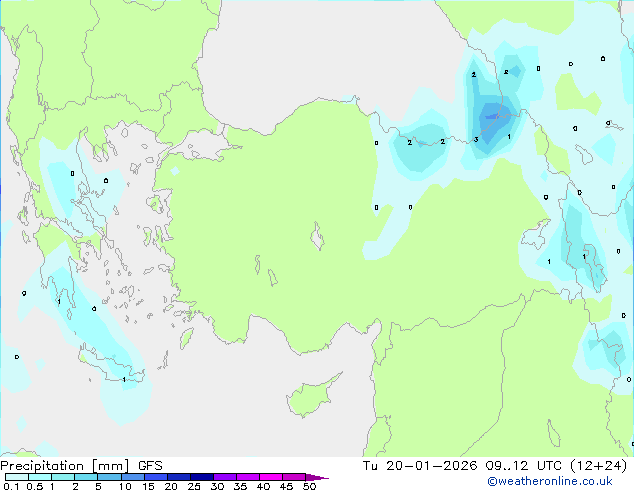Pick the legend swatch between 15 and 20

[156, 477]
